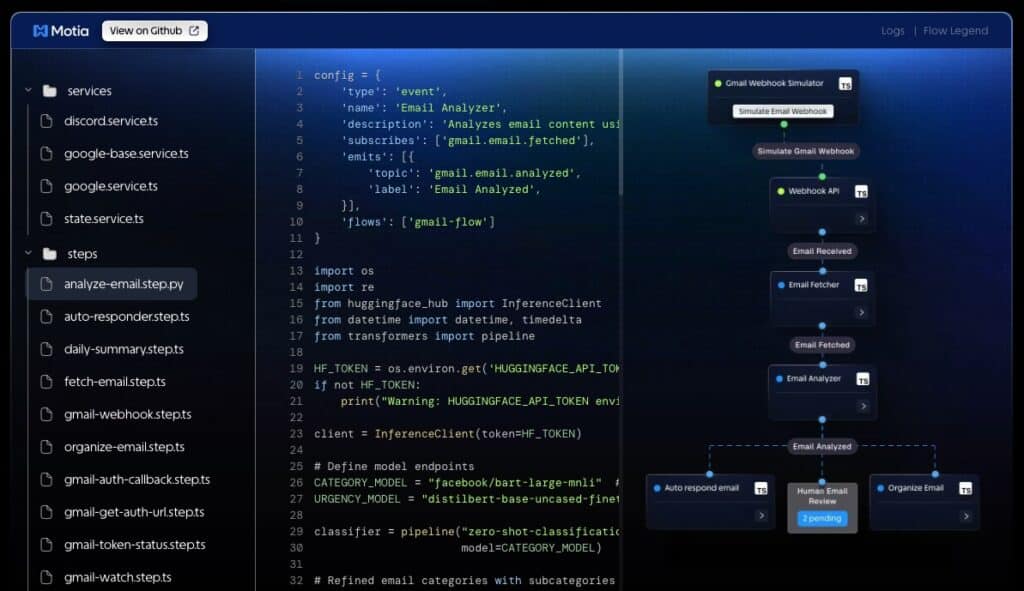Click the TS icon on Organize Email node
Screen dimensions: 1024x591
[x=965, y=489]
